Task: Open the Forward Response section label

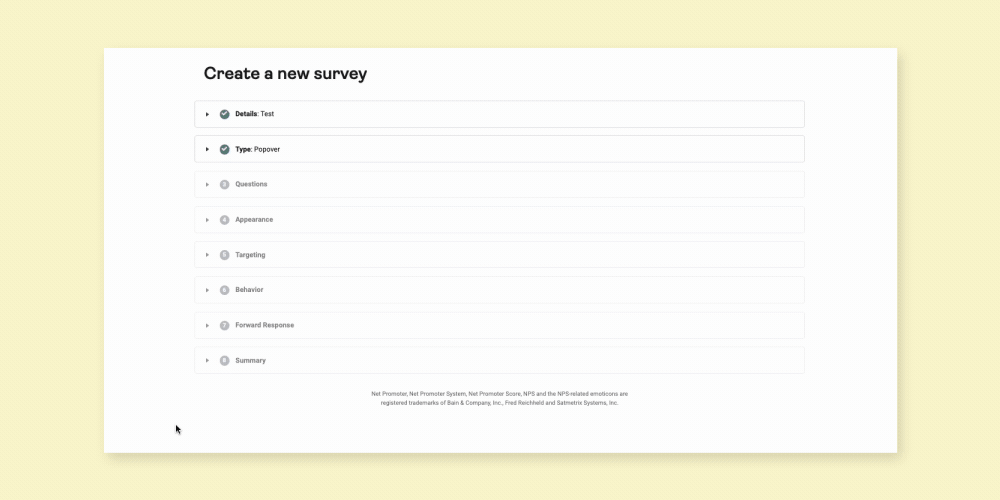Action: pyautogui.click(x=265, y=325)
